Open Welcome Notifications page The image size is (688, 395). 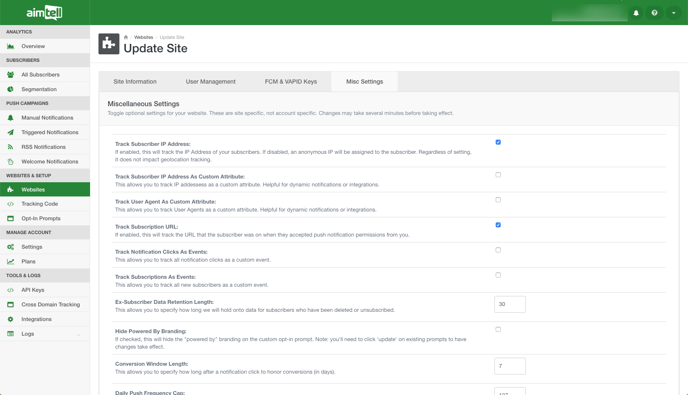(x=45, y=162)
